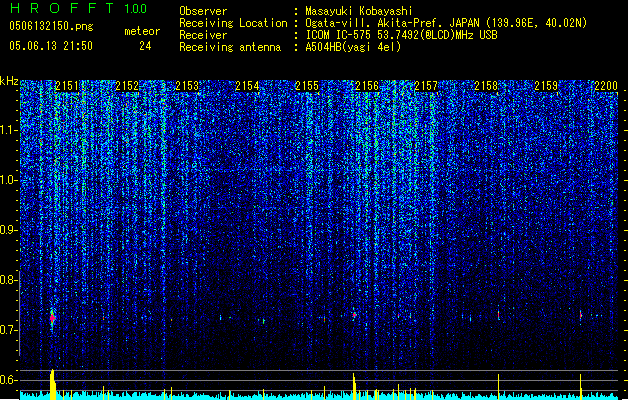
Task: Click the 0.6 kHz axis tick label
Action: click(9, 380)
